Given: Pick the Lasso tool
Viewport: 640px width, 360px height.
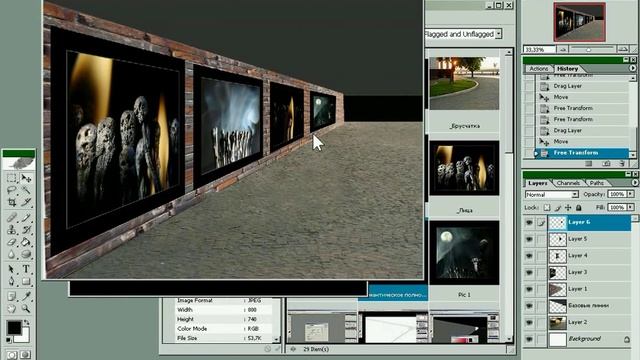Looking at the screenshot, I should click(11, 190).
